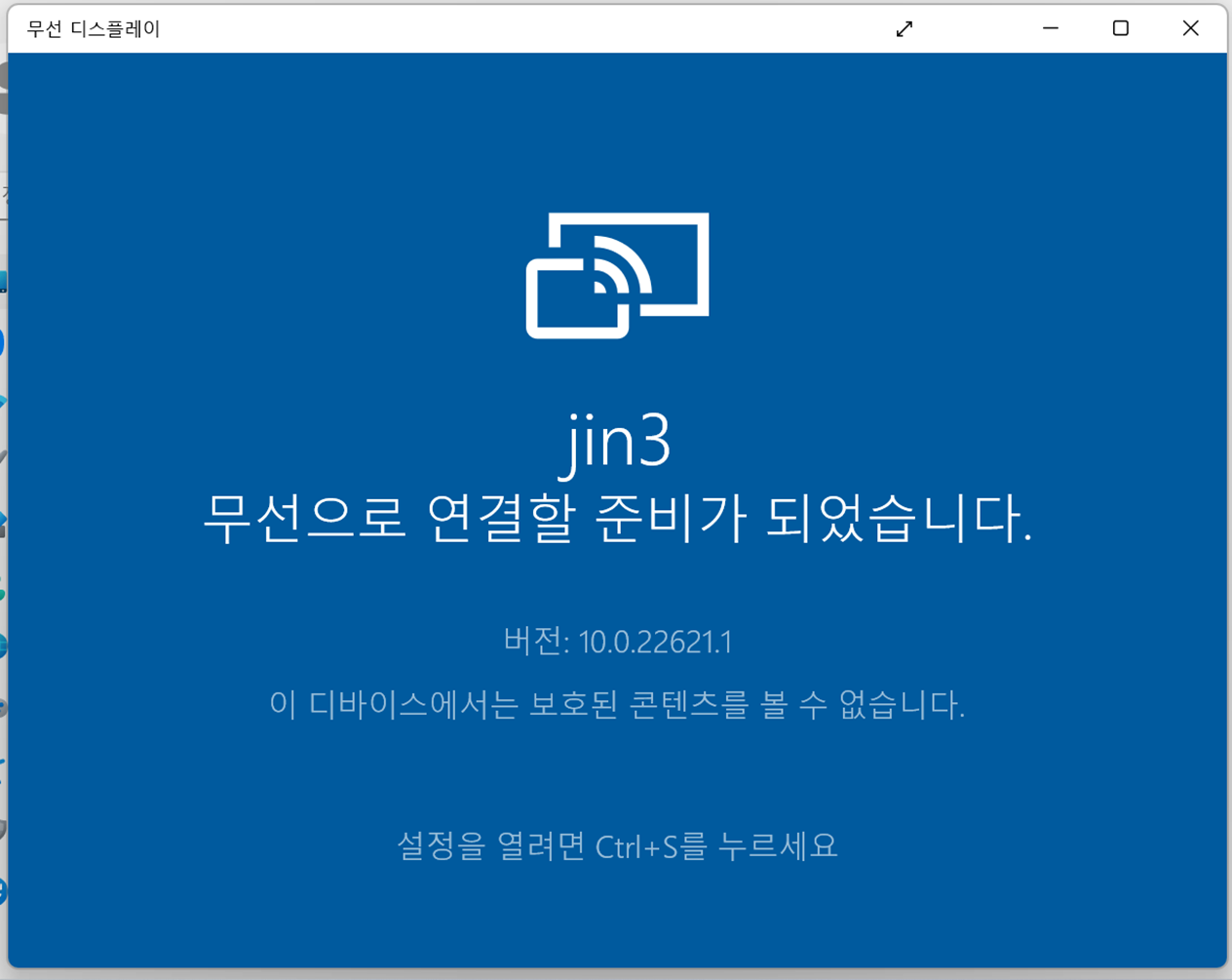Minimize the Wireless Display window
This screenshot has height=980, width=1232.
[x=1051, y=28]
